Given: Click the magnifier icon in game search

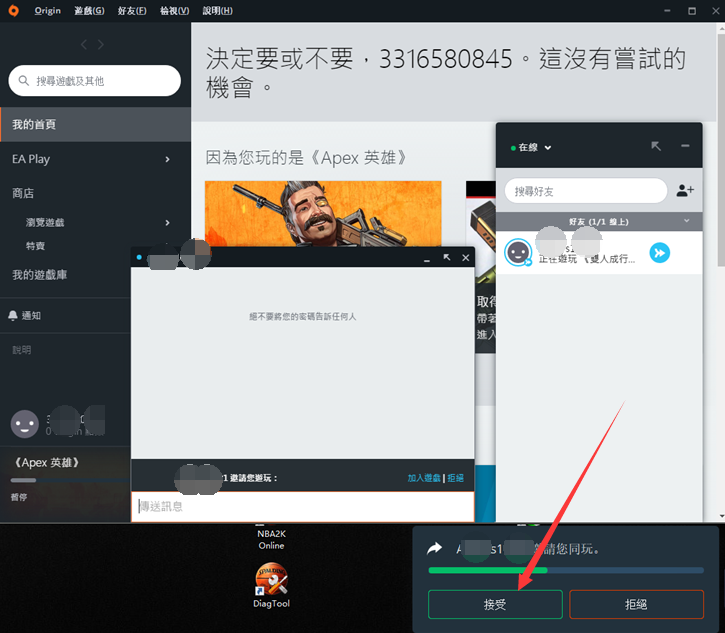Looking at the screenshot, I should coord(24,81).
